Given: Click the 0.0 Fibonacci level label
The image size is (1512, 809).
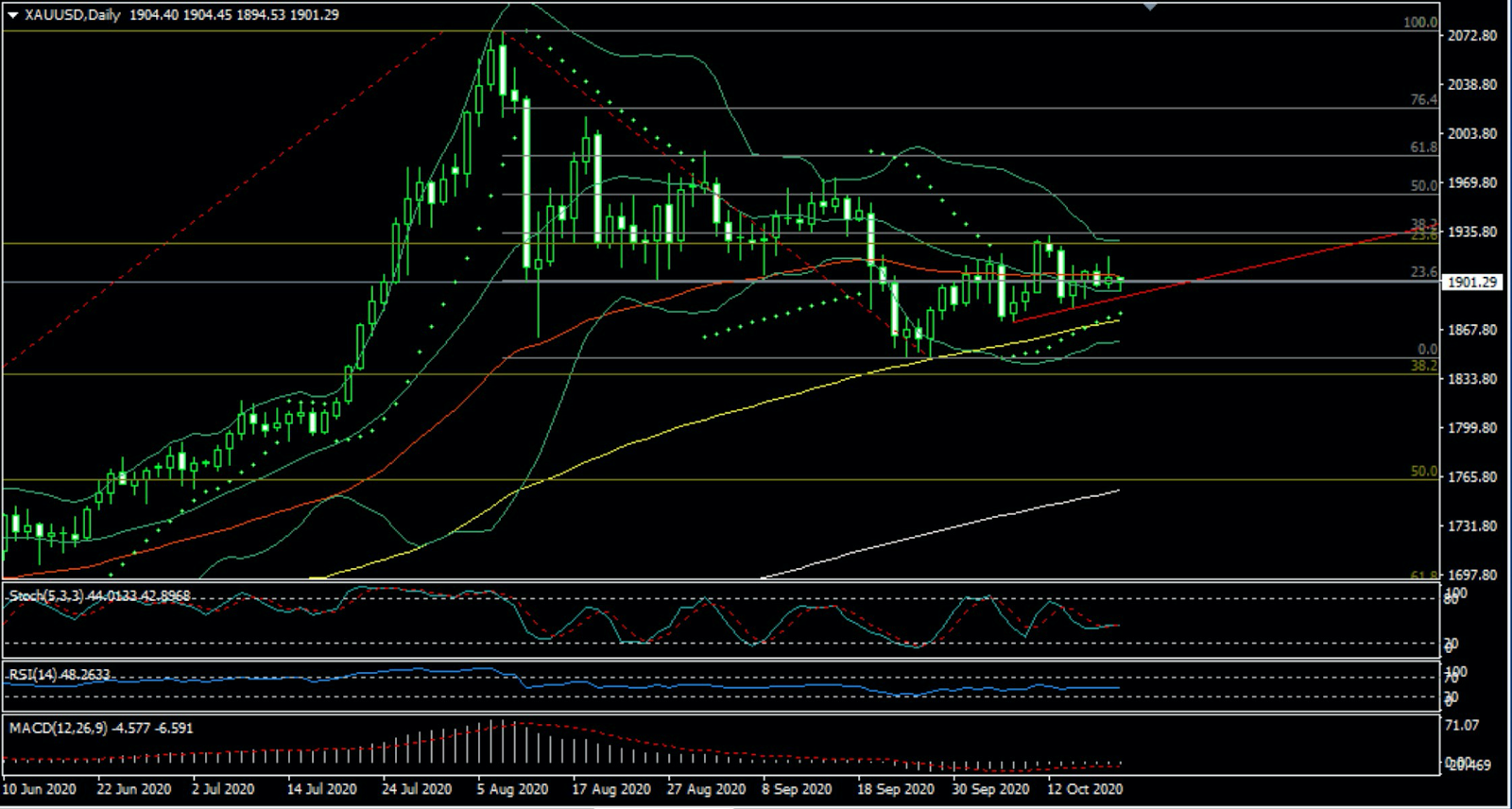Looking at the screenshot, I should 1428,350.
